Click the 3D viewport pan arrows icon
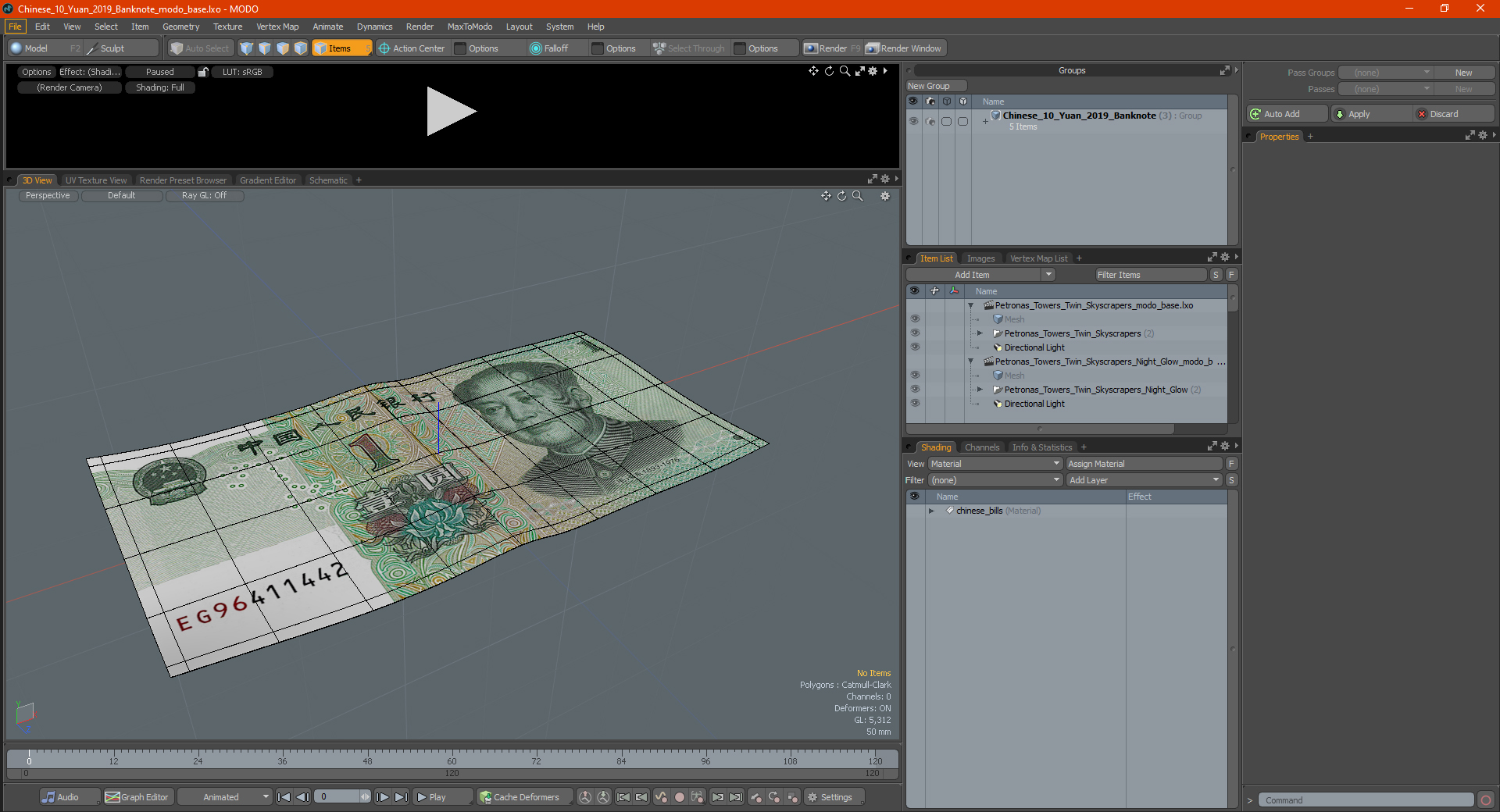This screenshot has width=1500, height=812. click(x=826, y=196)
